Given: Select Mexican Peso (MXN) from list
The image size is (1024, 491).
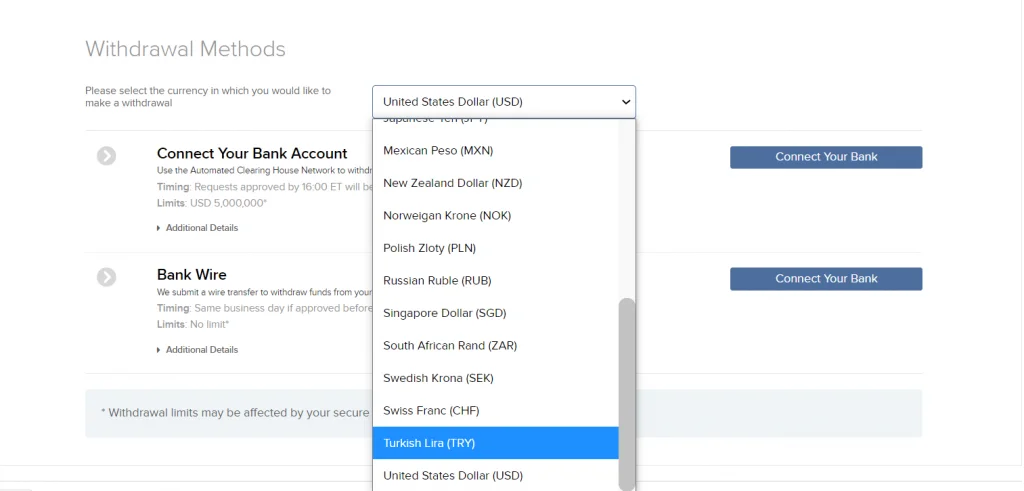Looking at the screenshot, I should (438, 151).
